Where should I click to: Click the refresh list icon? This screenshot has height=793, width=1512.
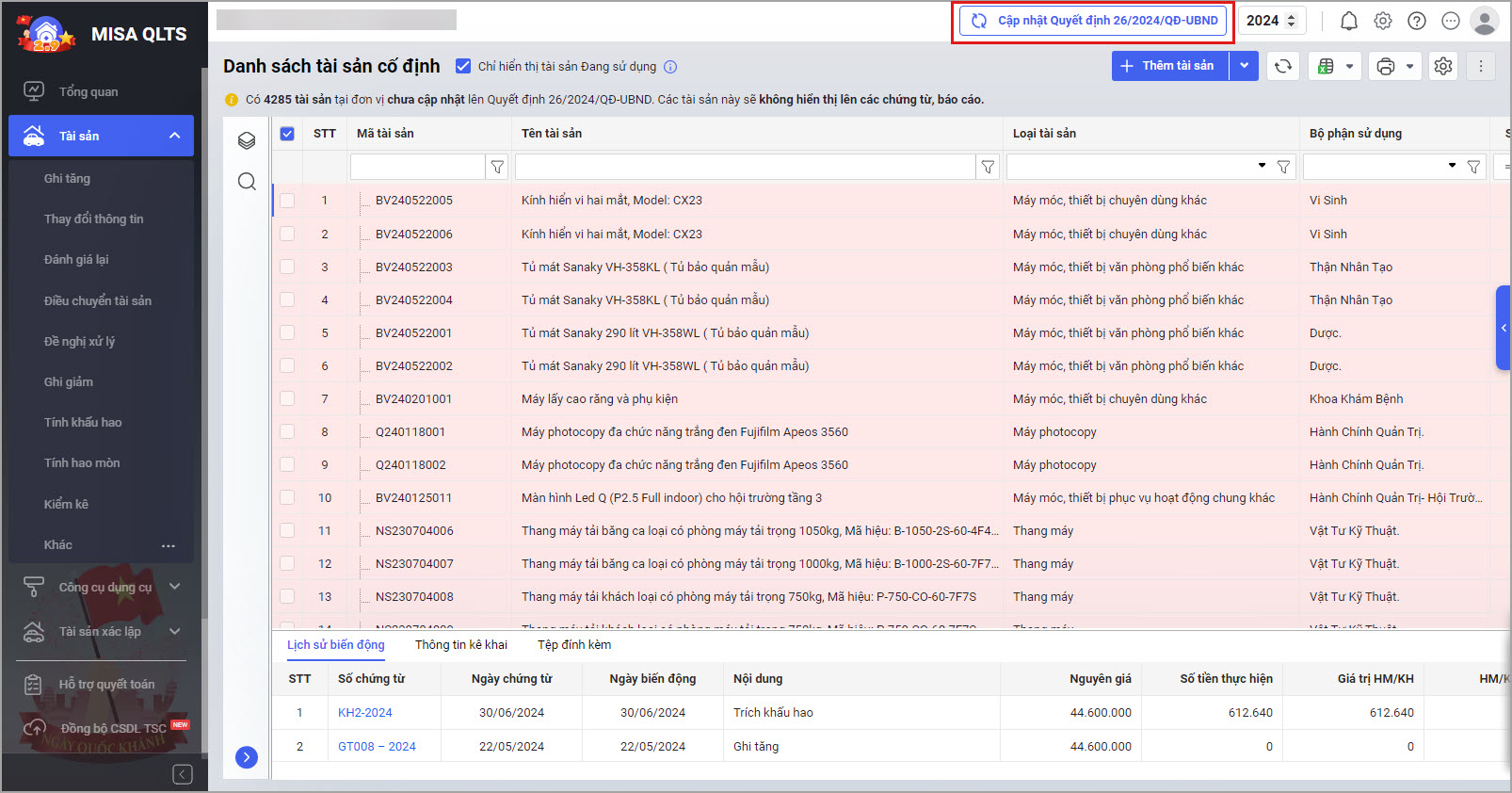(x=1282, y=66)
